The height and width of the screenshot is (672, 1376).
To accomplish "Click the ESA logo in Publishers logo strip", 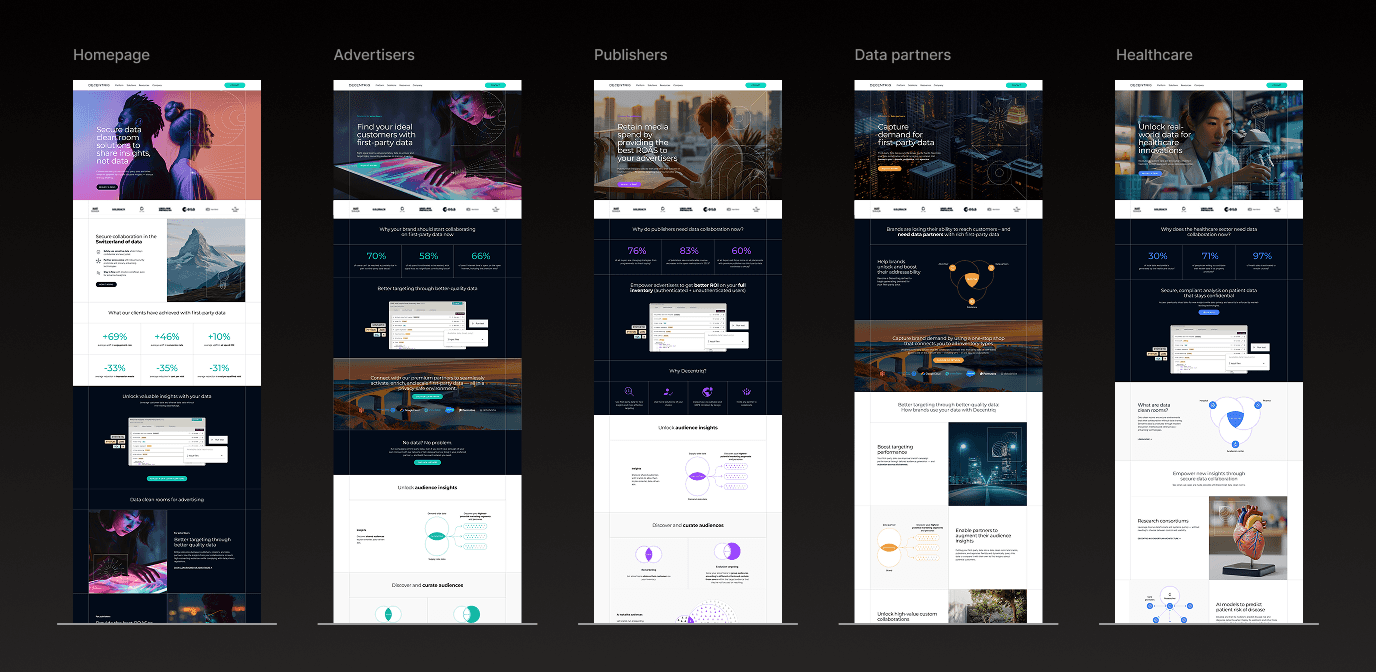I will pos(710,209).
